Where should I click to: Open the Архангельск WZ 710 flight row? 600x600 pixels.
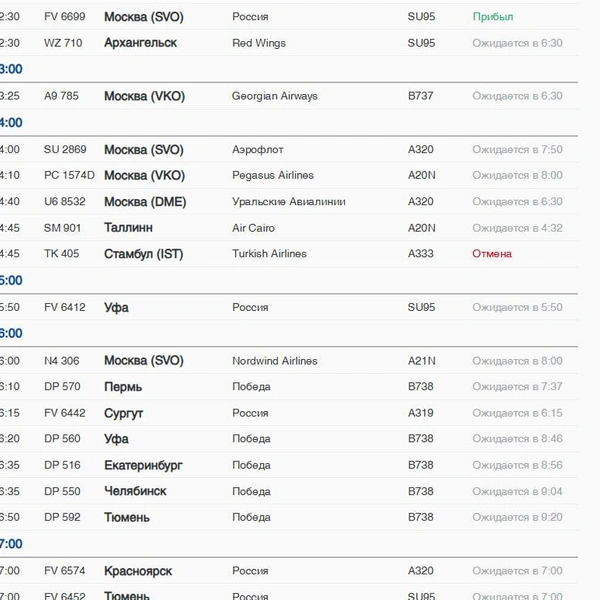289,43
